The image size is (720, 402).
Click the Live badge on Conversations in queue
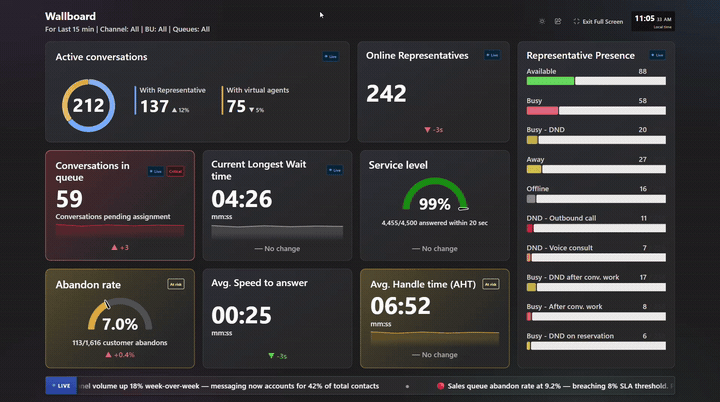coord(156,171)
